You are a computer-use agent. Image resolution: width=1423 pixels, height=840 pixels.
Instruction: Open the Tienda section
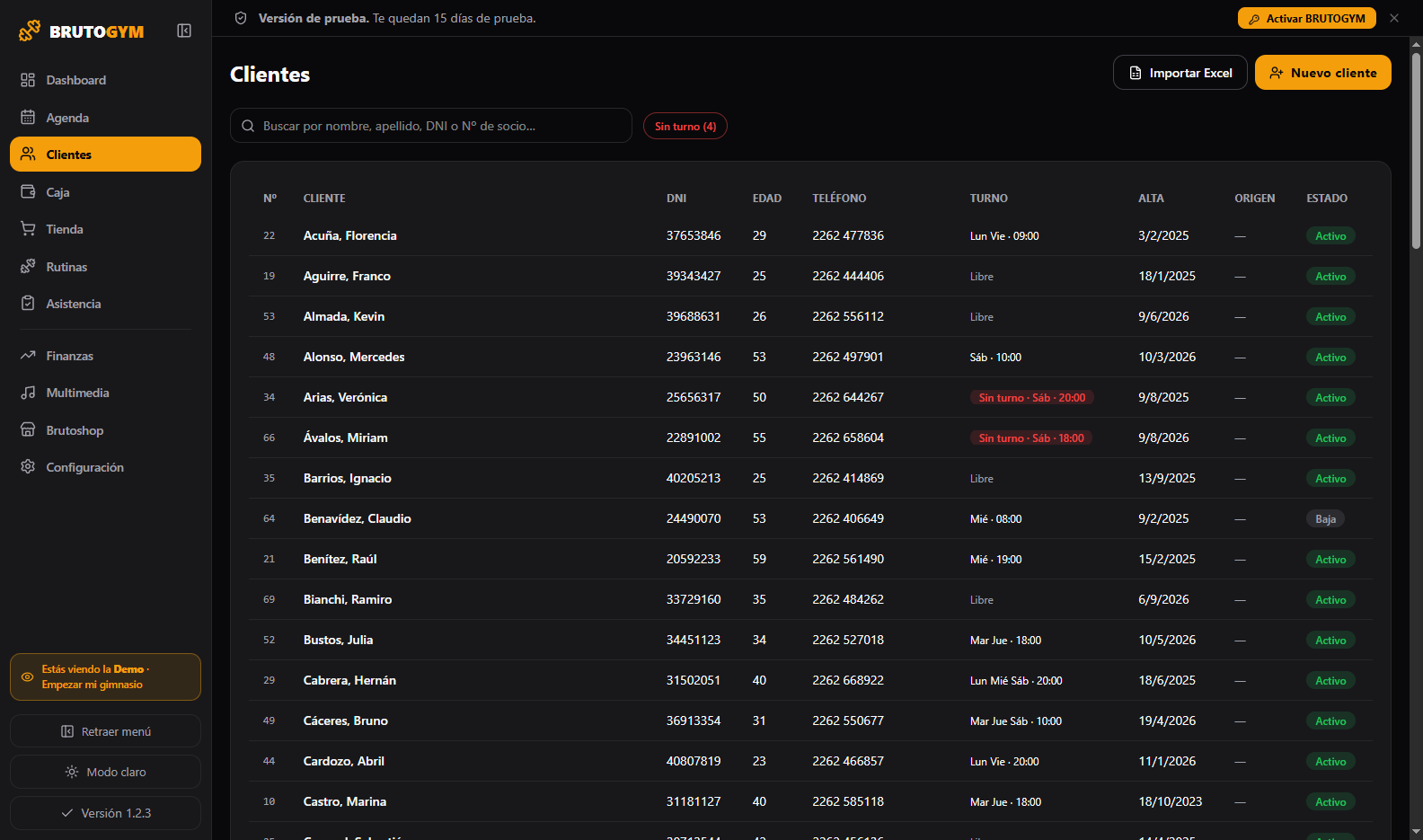(x=105, y=229)
